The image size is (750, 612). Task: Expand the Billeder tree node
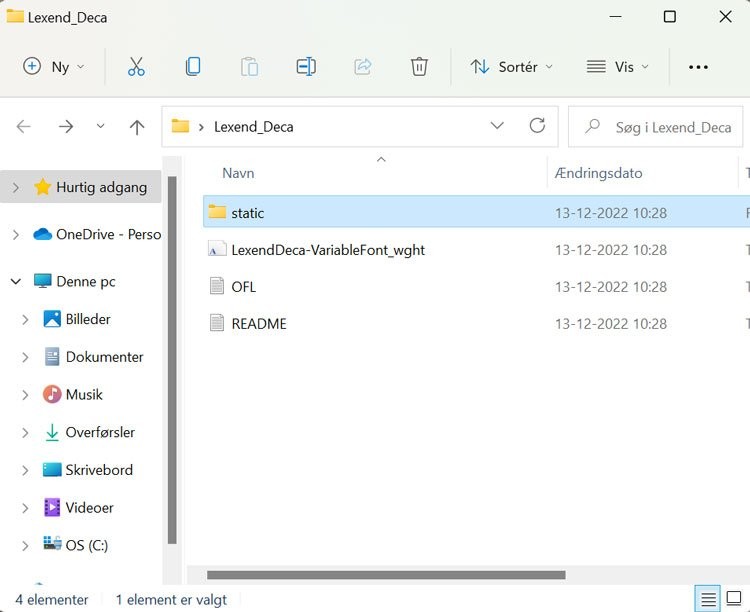pos(25,320)
